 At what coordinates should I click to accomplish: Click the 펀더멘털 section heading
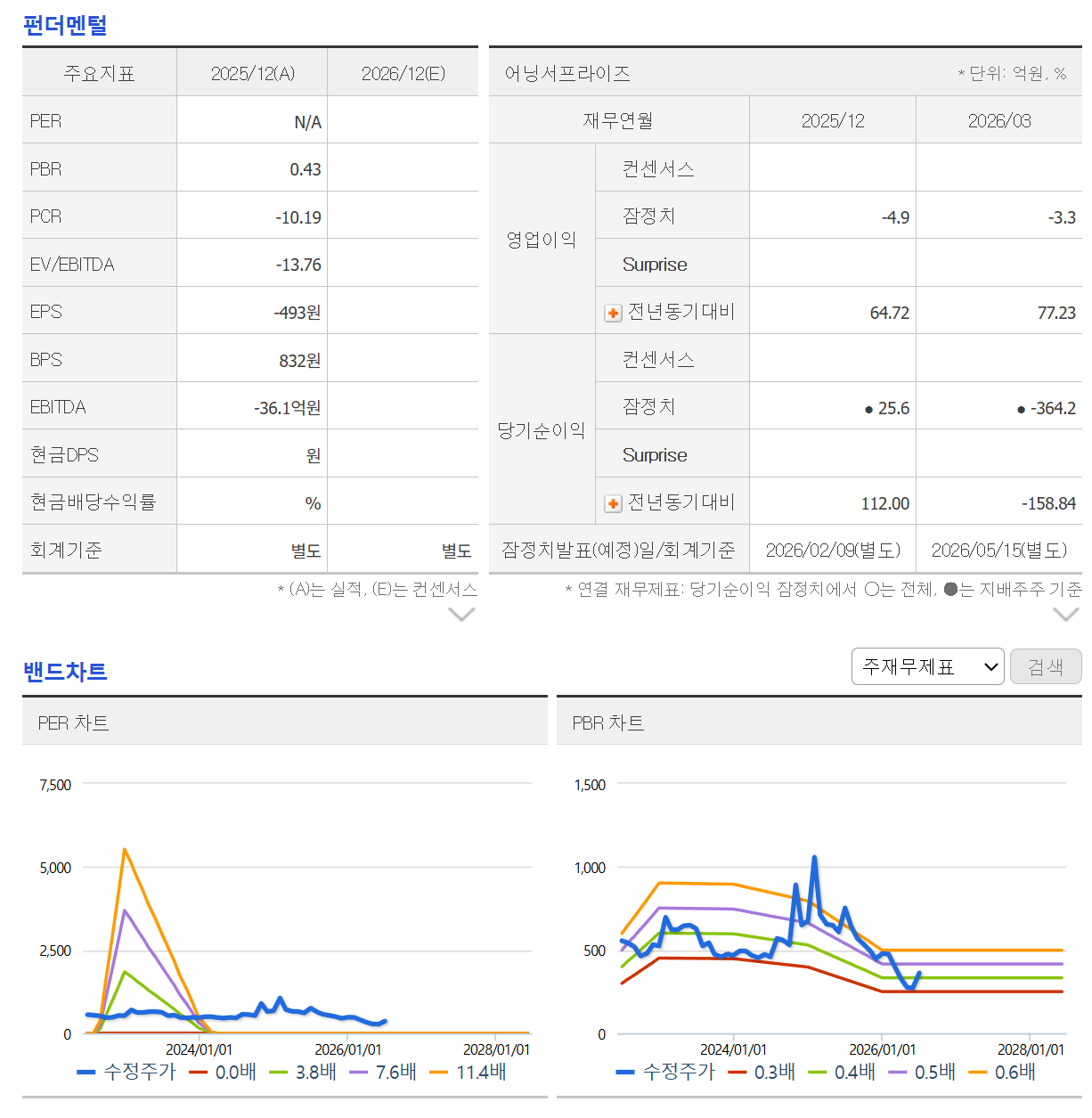[x=65, y=24]
